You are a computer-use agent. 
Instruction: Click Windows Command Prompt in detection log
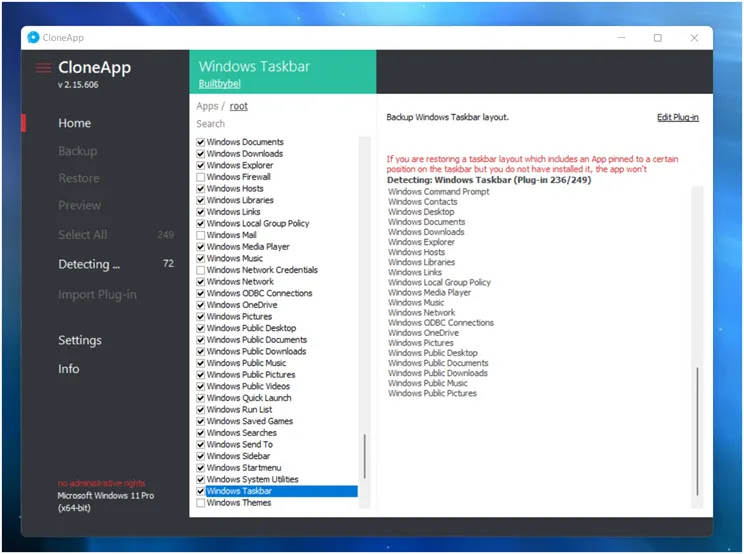click(438, 192)
